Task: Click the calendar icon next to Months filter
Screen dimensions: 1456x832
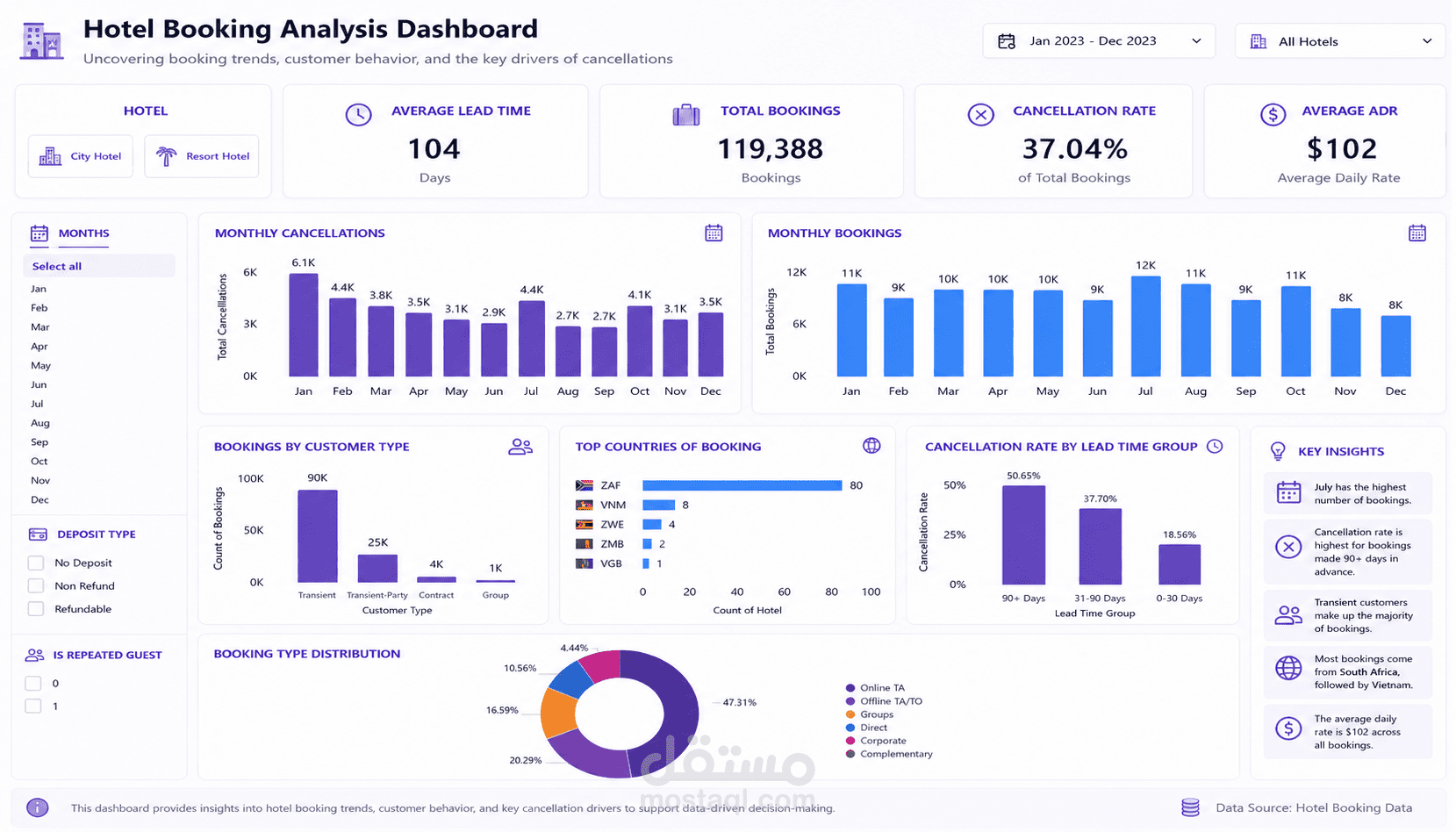Action: point(39,233)
